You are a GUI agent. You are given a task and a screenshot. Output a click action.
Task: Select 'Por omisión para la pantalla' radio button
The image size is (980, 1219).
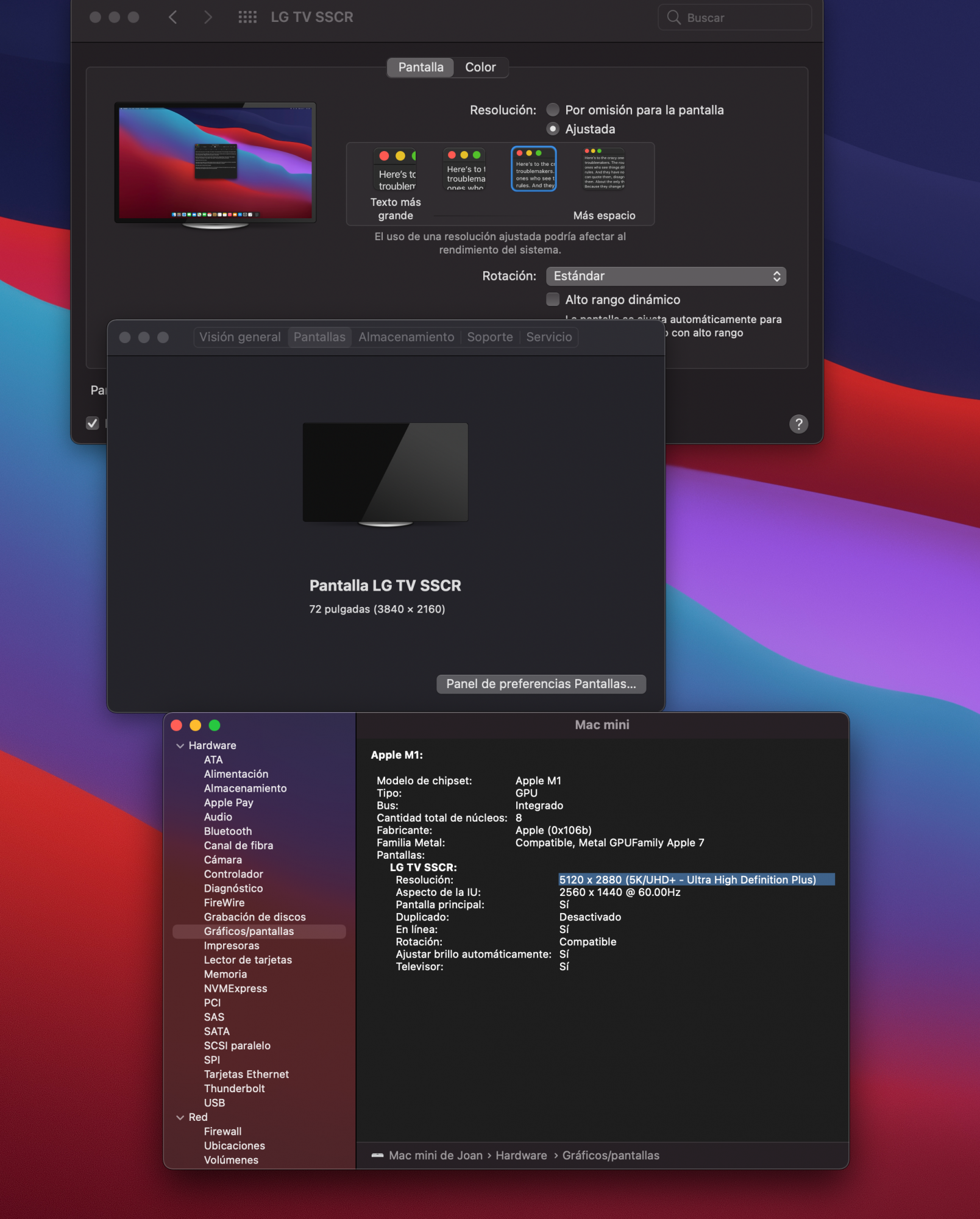pos(553,110)
